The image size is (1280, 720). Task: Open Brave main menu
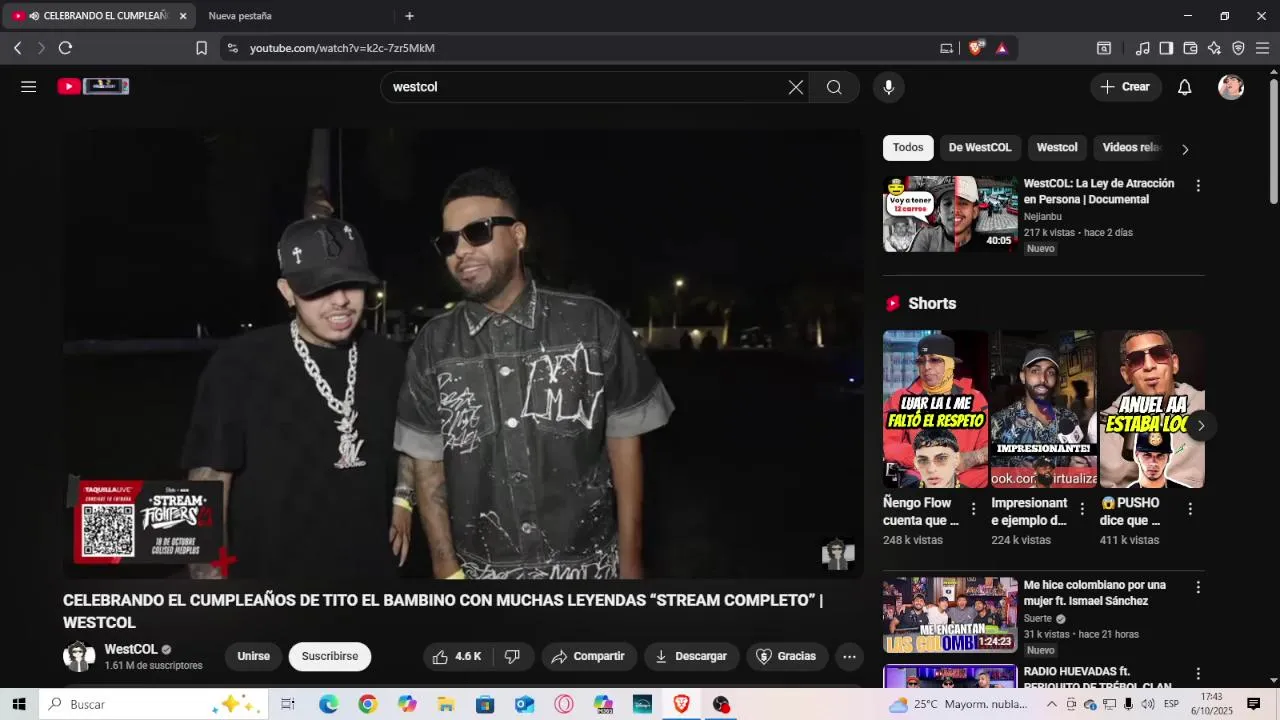tap(1262, 48)
